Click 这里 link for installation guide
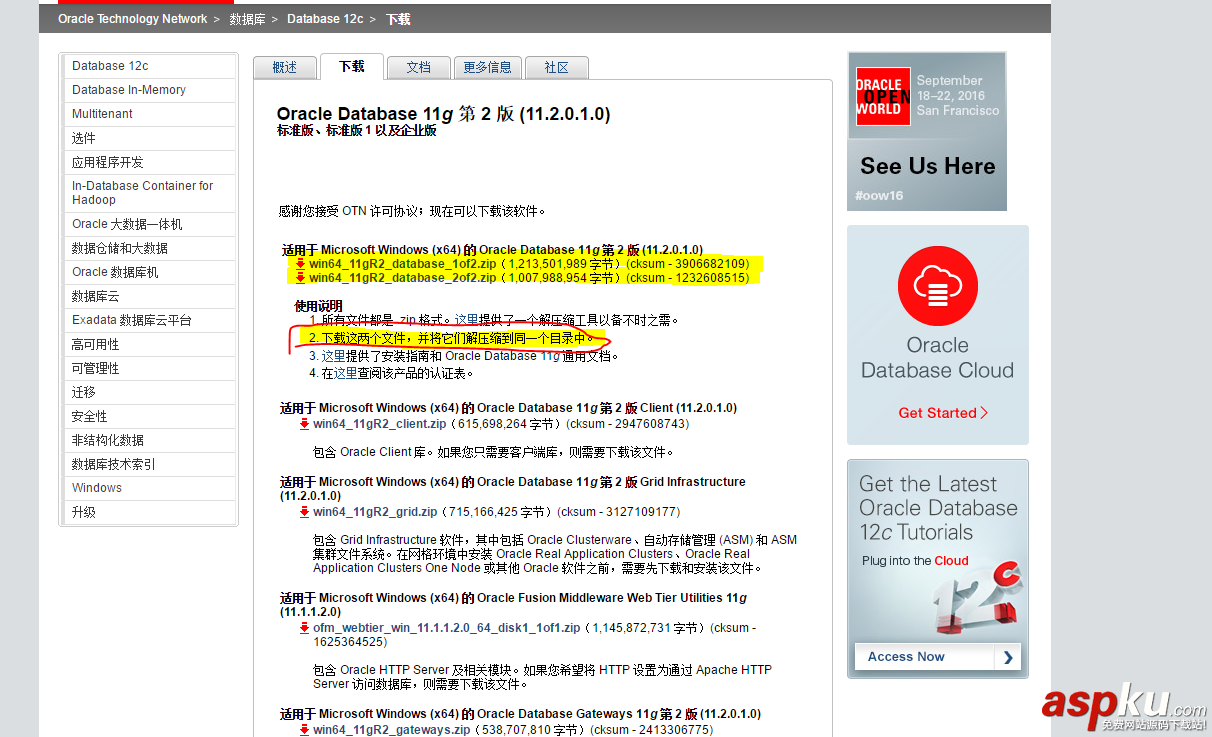The image size is (1212, 737). (x=333, y=356)
